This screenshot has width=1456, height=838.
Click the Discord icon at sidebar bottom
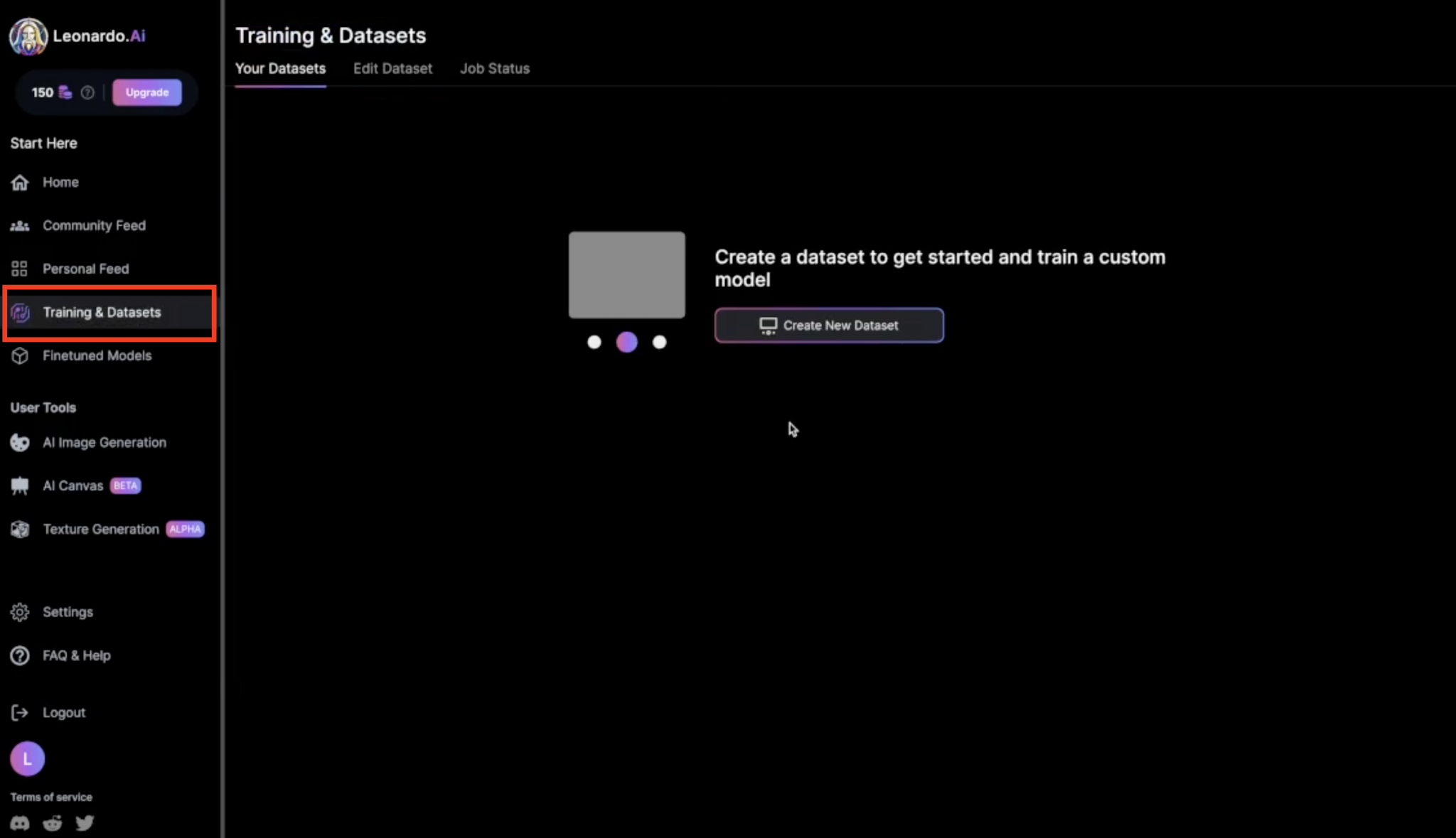20,823
